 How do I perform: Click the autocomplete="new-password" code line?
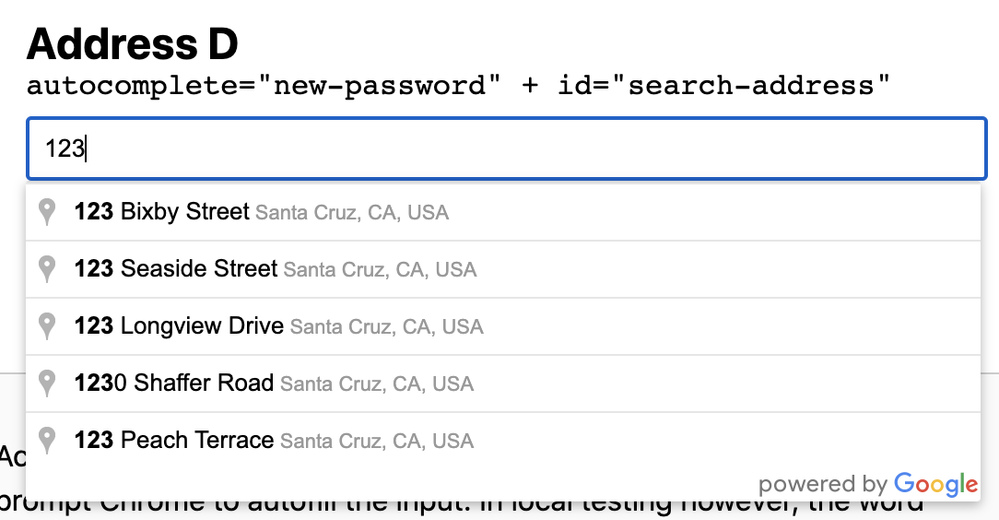(x=457, y=86)
